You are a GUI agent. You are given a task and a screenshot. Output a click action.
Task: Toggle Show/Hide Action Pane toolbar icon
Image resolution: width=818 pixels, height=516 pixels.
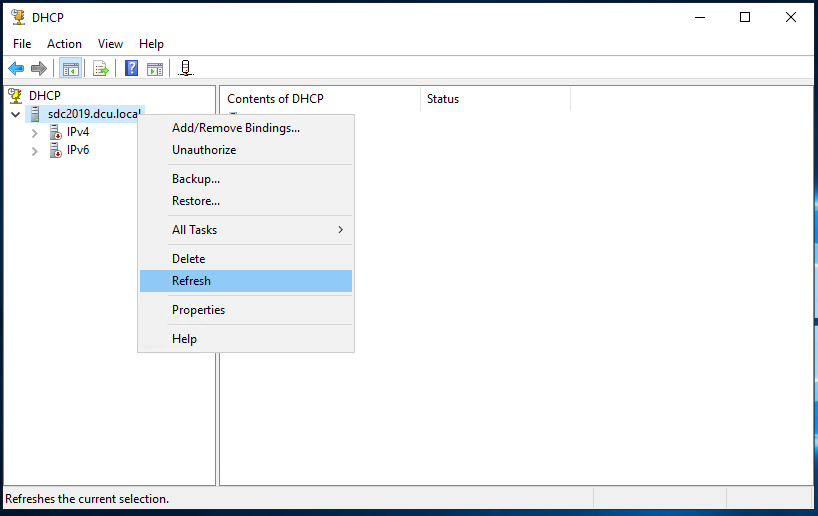tap(155, 68)
